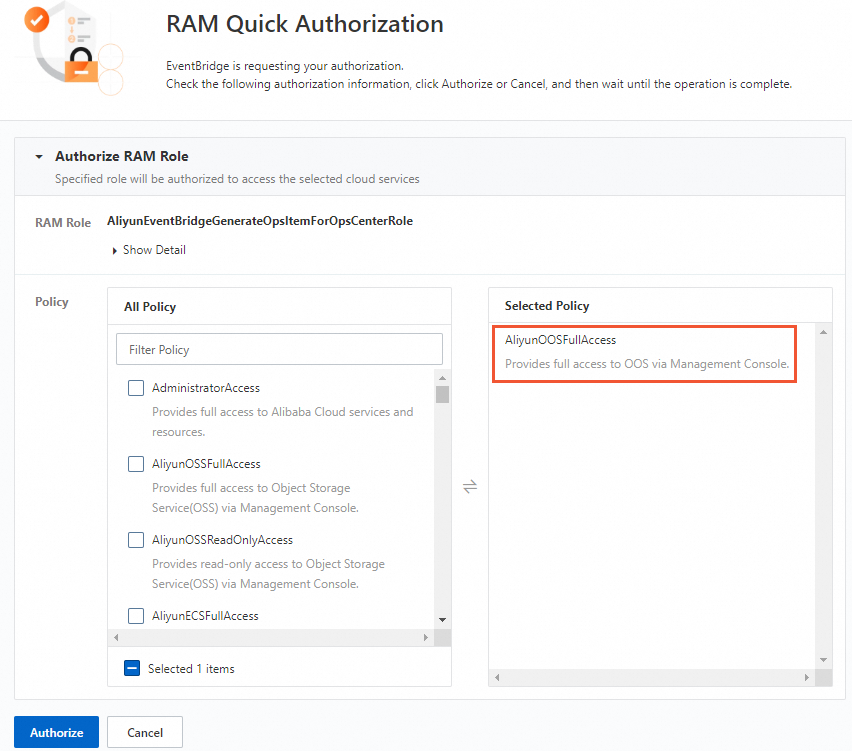Screen dimensions: 852x751
Task: Check the AliyunOSSFullAccess policy checkbox
Action: 136,464
